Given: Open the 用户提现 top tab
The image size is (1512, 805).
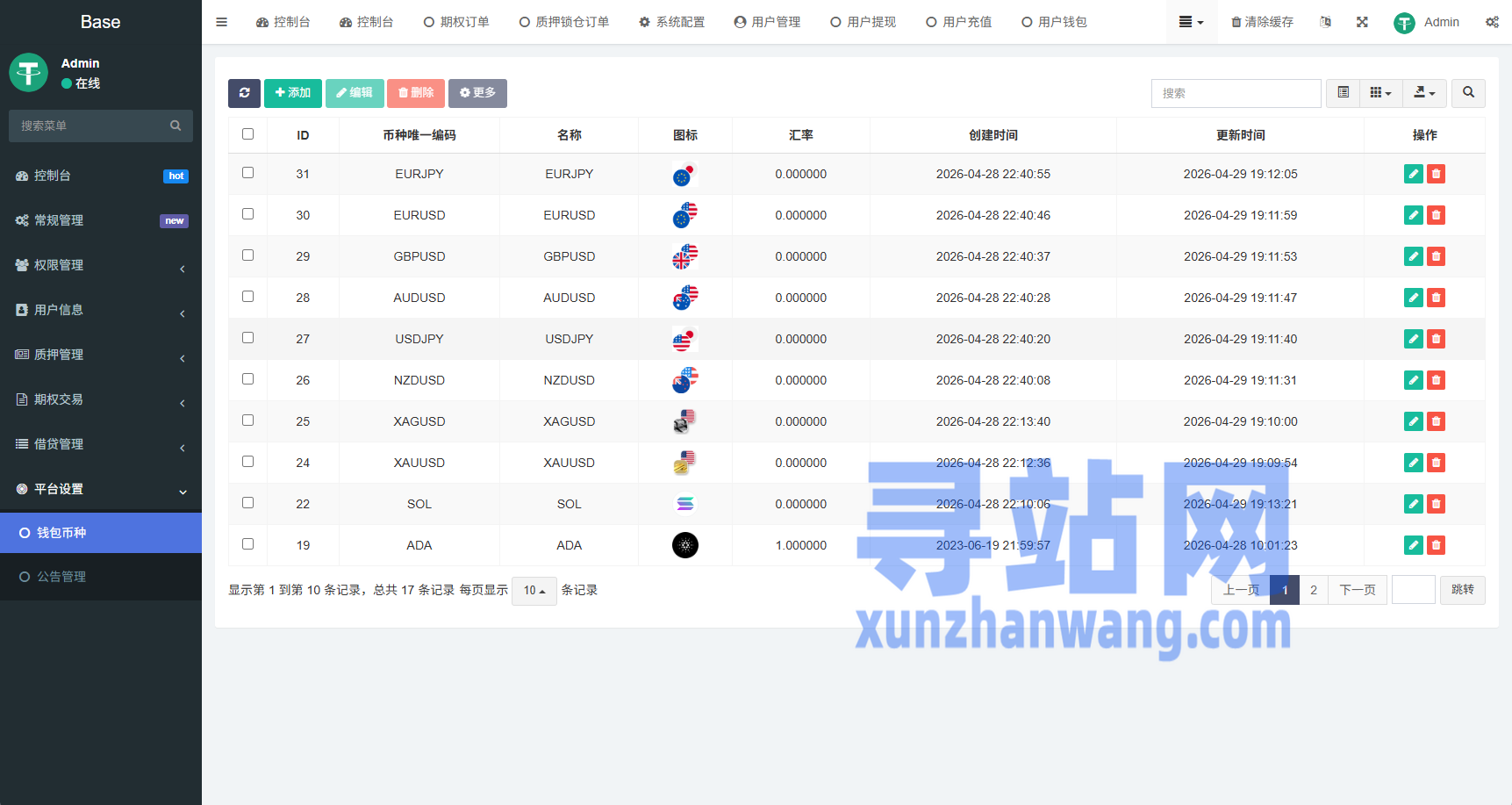Looking at the screenshot, I should (863, 22).
